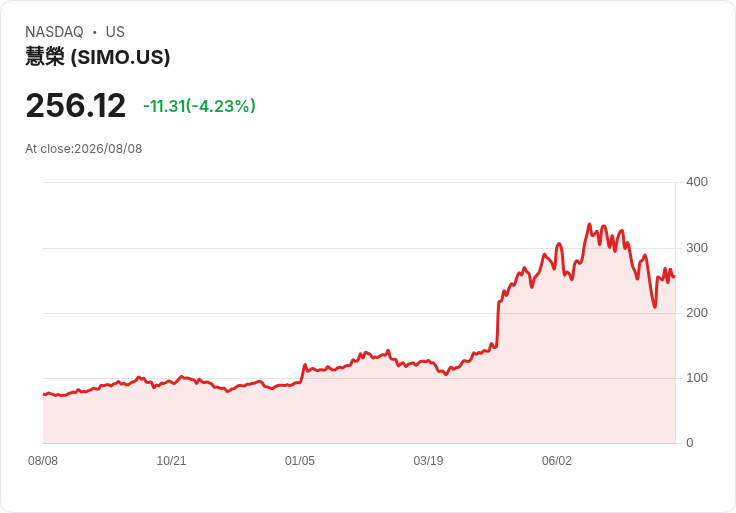The width and height of the screenshot is (736, 513).
Task: Click the 256.12 current price
Action: (76, 105)
